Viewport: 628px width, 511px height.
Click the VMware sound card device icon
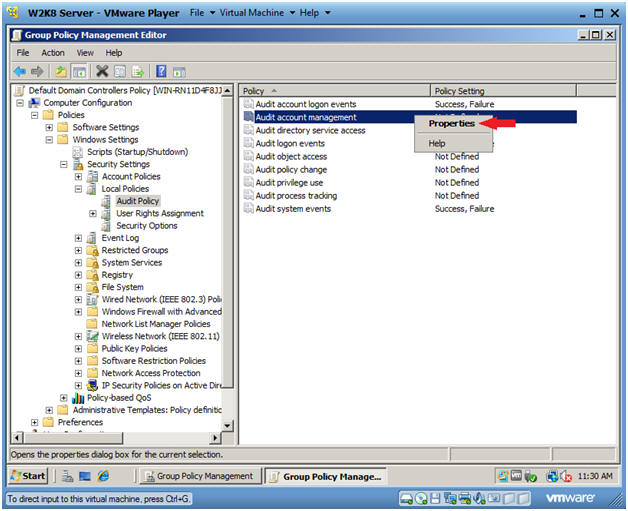pos(479,499)
